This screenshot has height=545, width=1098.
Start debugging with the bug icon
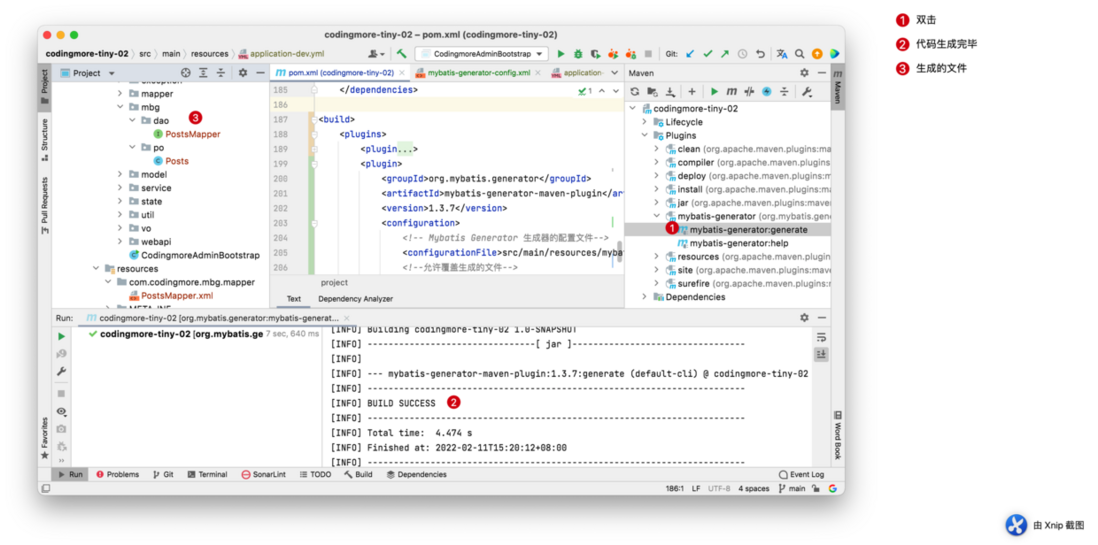tap(578, 54)
